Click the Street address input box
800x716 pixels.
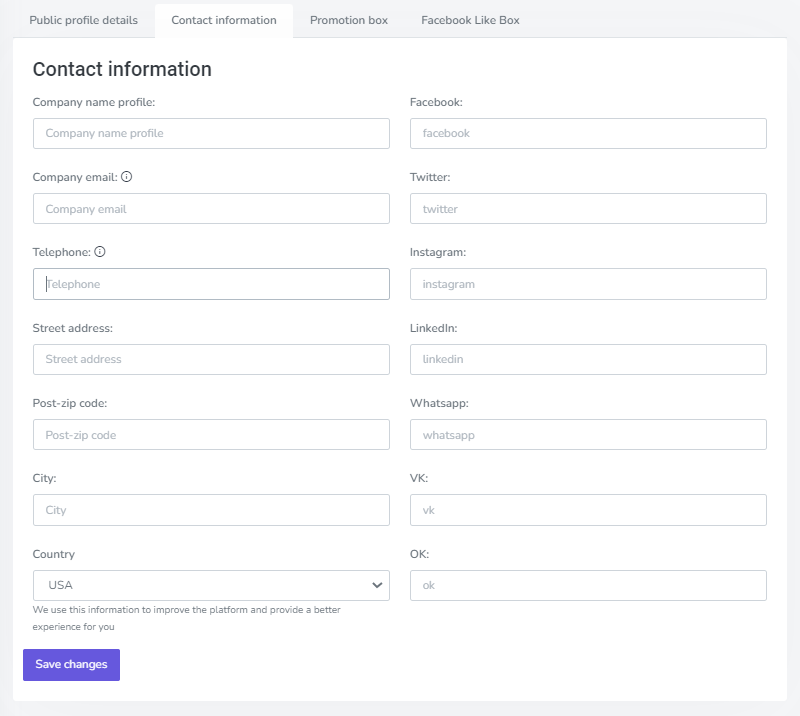tap(211, 359)
